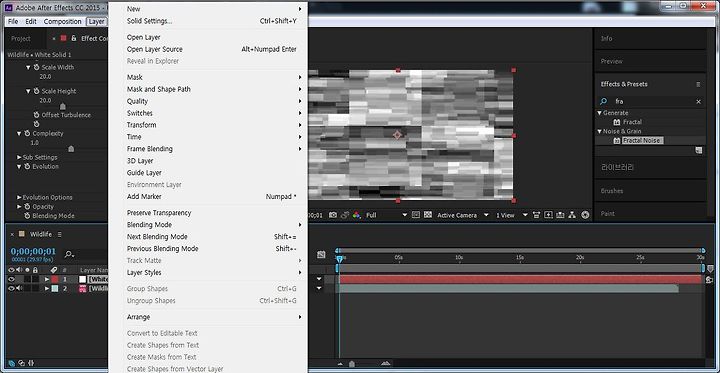Toggle 3D Layer in Layer menu
Screen dimensions: 720x373
pyautogui.click(x=208, y=161)
